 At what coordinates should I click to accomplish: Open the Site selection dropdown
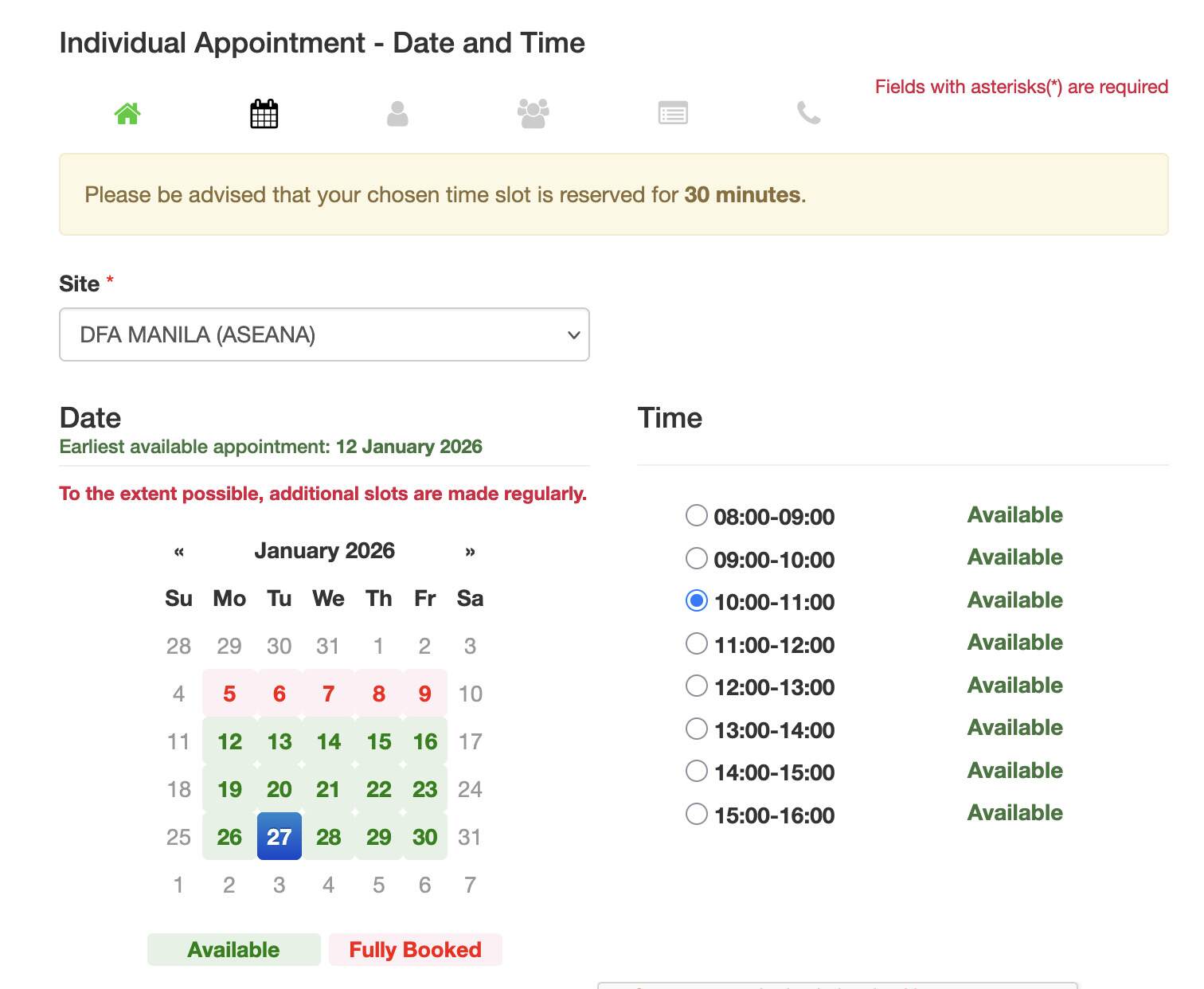pyautogui.click(x=324, y=334)
